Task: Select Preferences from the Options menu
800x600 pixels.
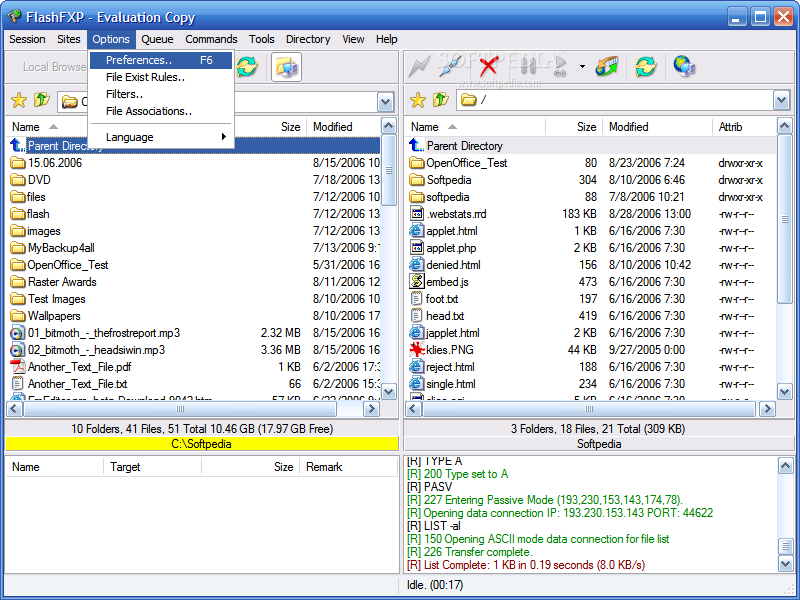Action: [139, 60]
